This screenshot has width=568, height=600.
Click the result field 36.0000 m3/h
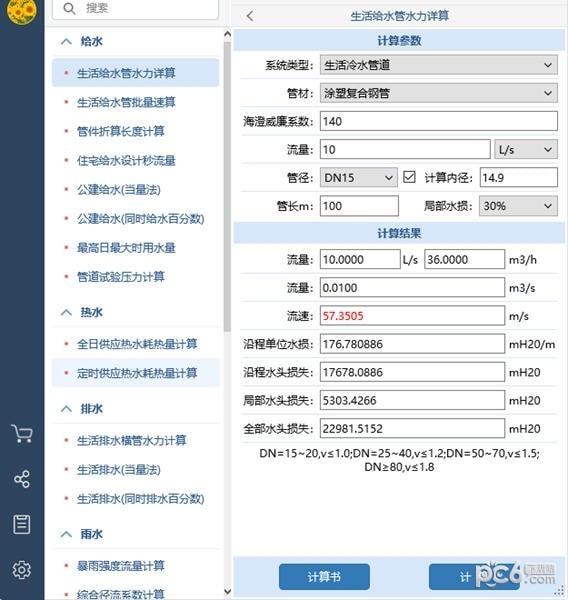[464, 259]
